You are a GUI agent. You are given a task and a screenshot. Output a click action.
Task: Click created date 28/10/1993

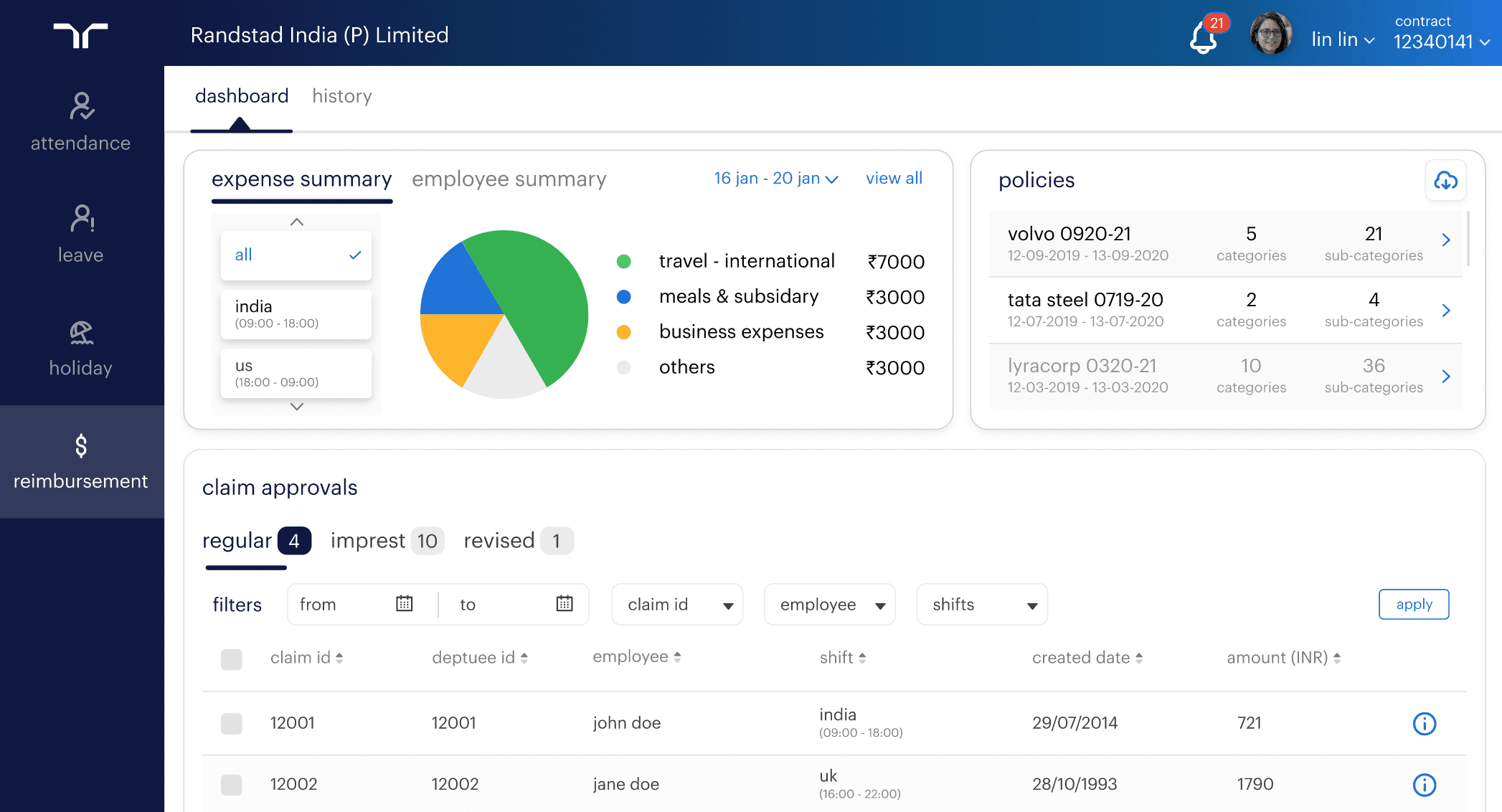pyautogui.click(x=1074, y=784)
